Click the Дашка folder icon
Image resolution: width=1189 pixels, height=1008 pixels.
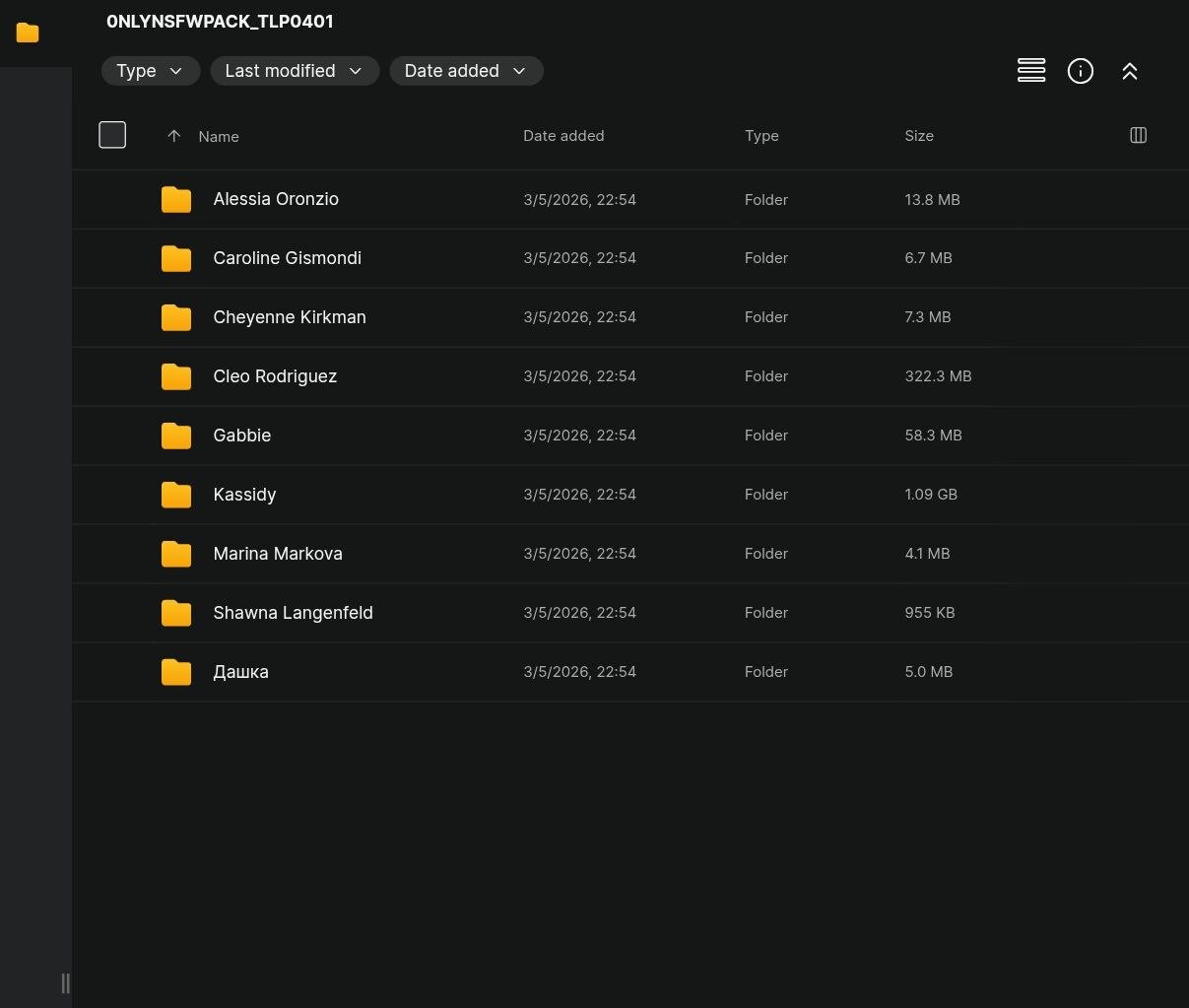(x=176, y=672)
